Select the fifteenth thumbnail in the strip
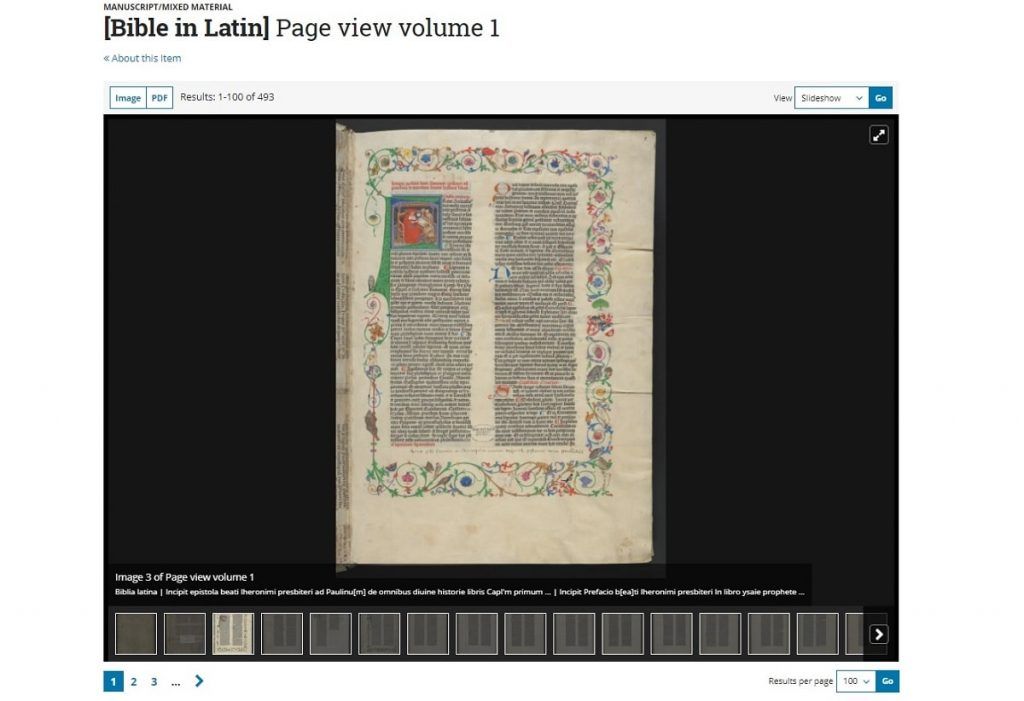This screenshot has width=1024, height=701. click(818, 634)
